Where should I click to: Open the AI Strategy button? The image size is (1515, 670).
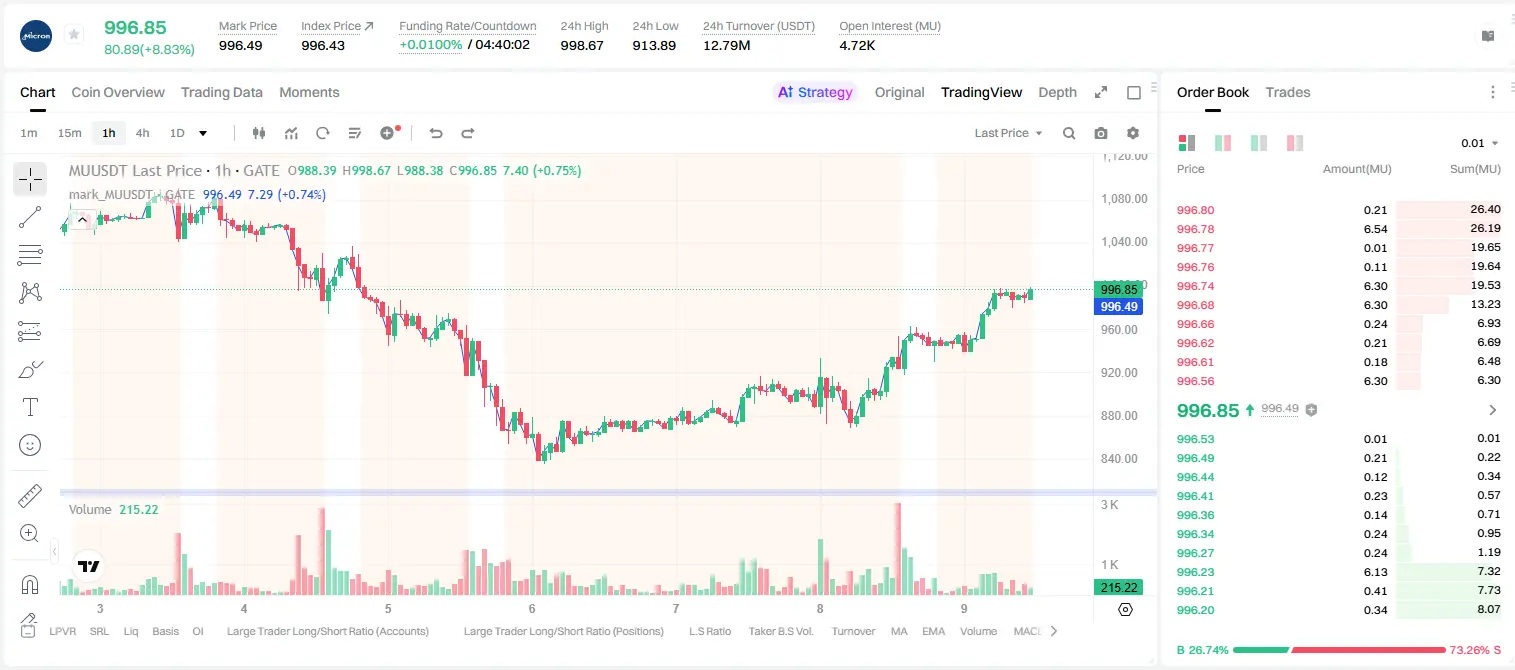(815, 92)
